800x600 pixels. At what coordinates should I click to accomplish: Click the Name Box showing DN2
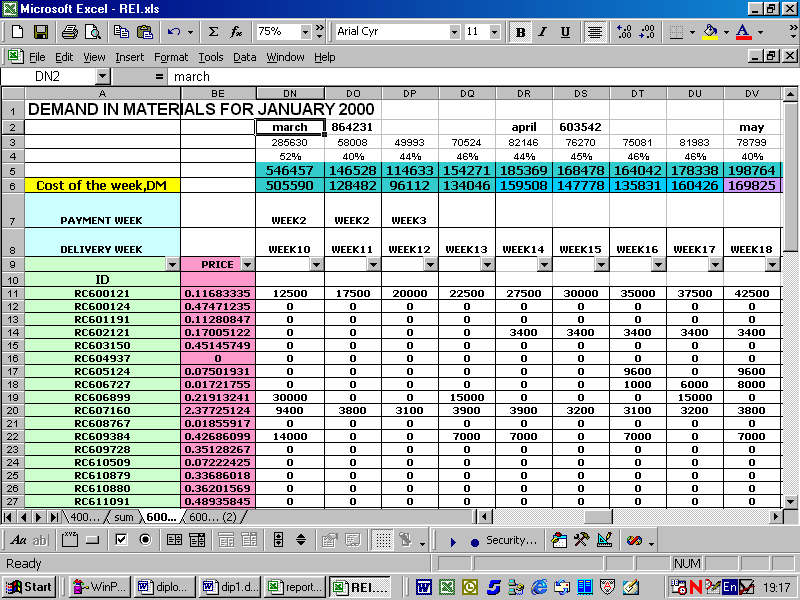click(x=48, y=76)
